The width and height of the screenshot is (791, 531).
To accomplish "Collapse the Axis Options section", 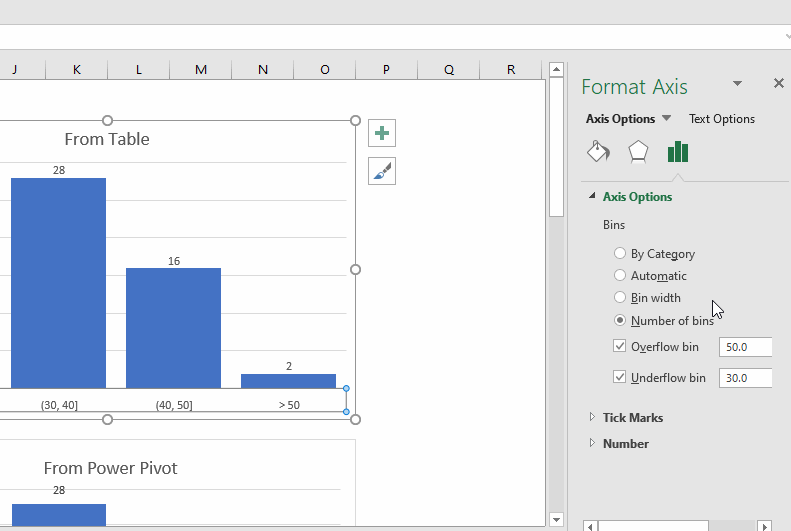I will [592, 196].
